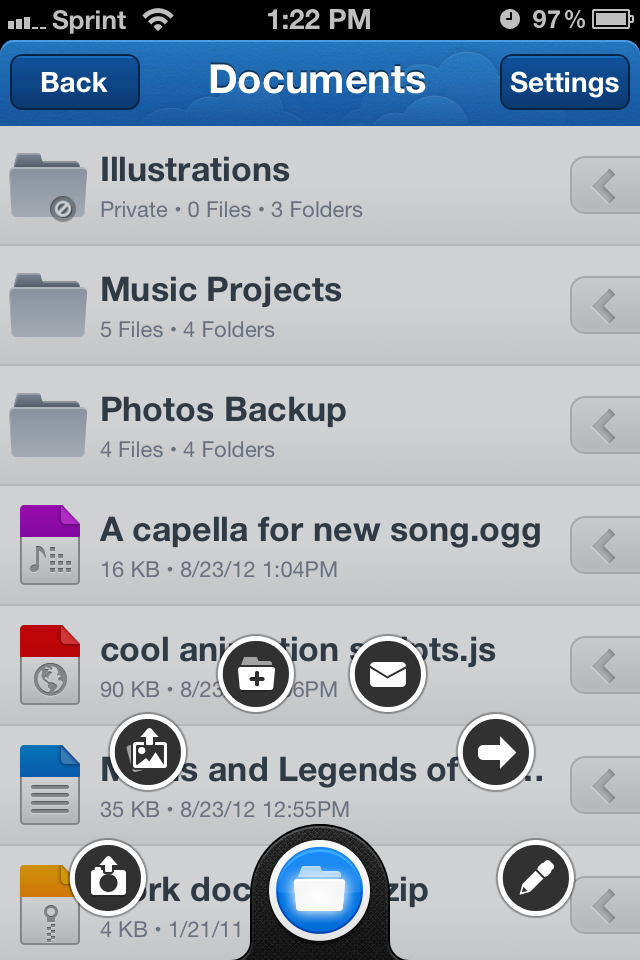Reveal actions arrow for cool animation js file
Viewport: 640px width, 960px height.
click(603, 666)
